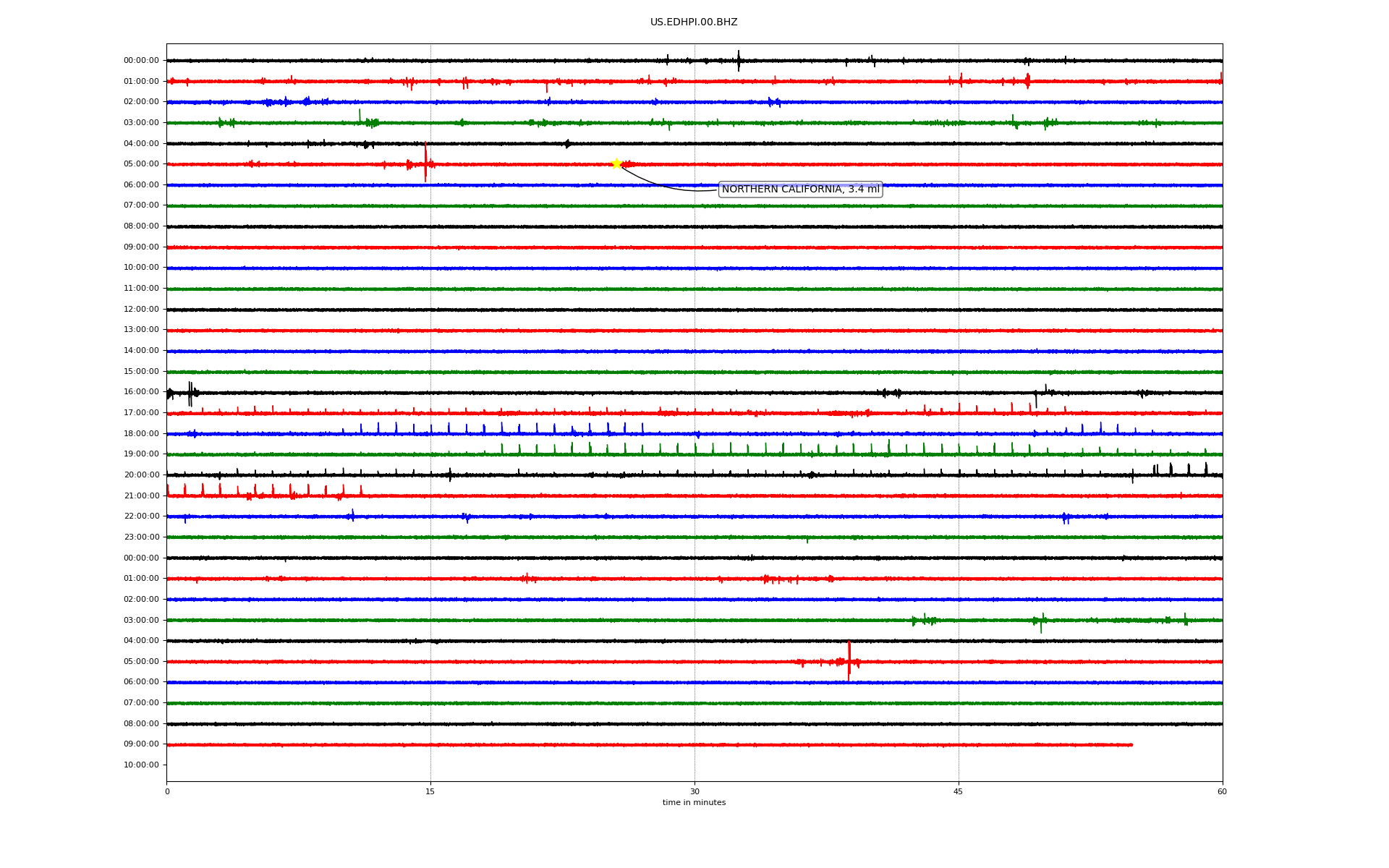
Task: Click the first 05:00:00 trace label
Action: click(x=141, y=164)
